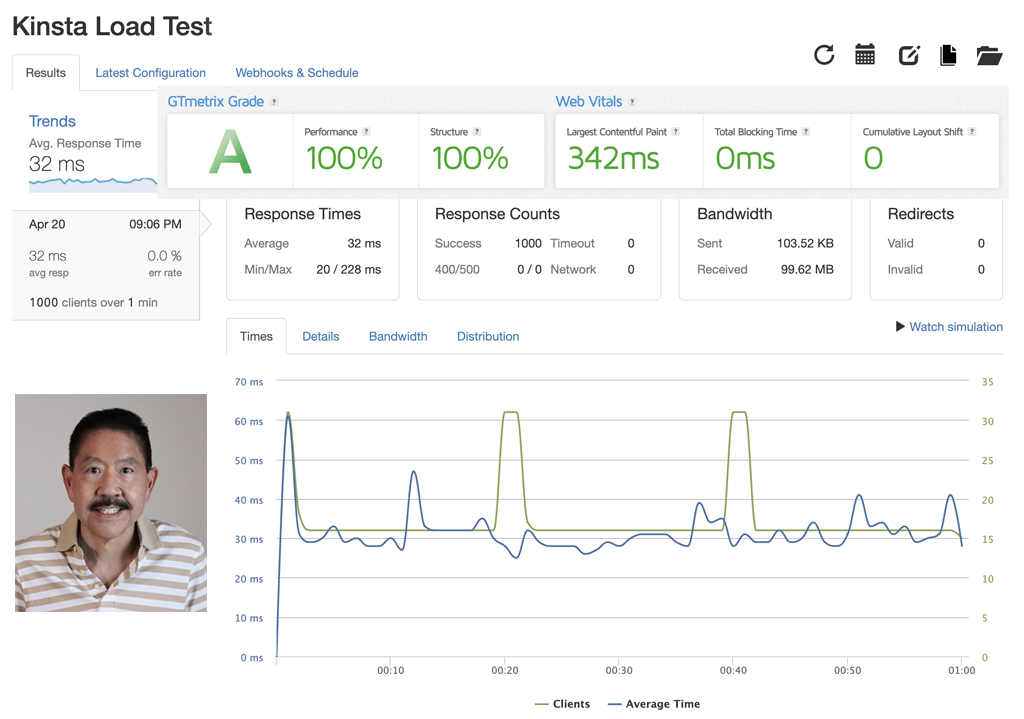
Task: Click help icon beside Cumulative Layout Shift
Action: coord(972,131)
